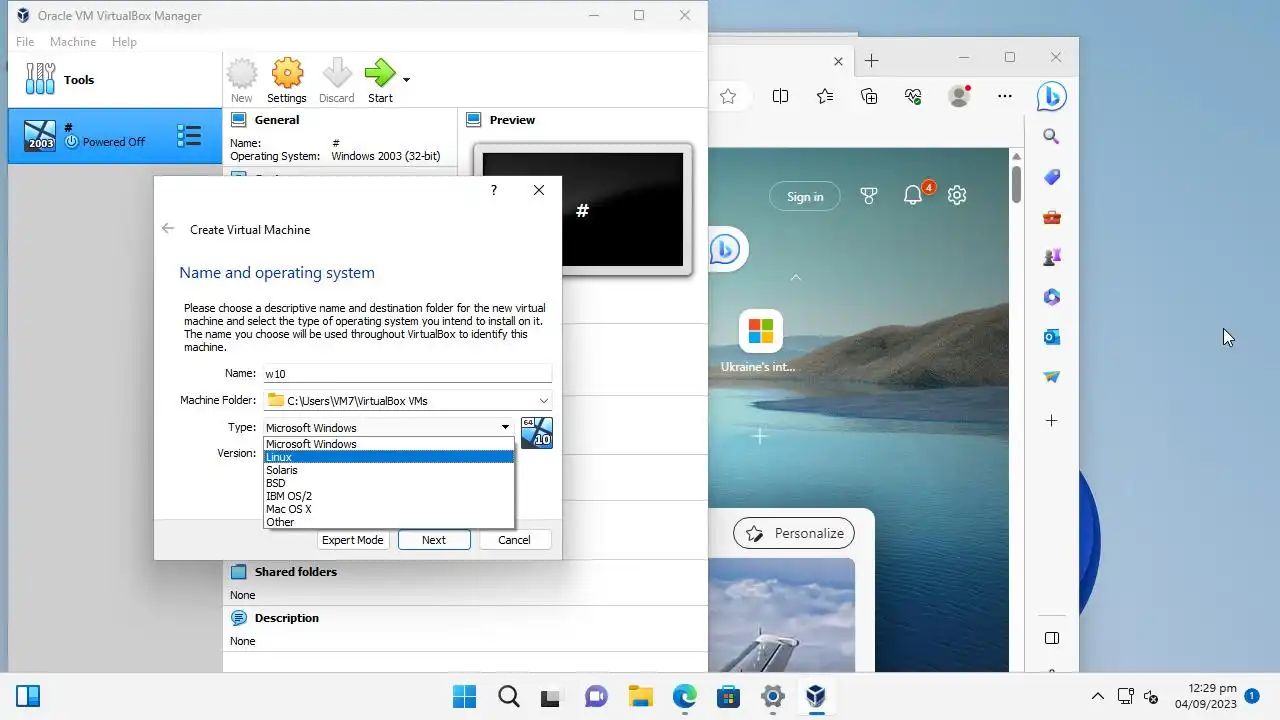Screen dimensions: 1280x720
Task: Click the Preview section header
Action: 512,120
